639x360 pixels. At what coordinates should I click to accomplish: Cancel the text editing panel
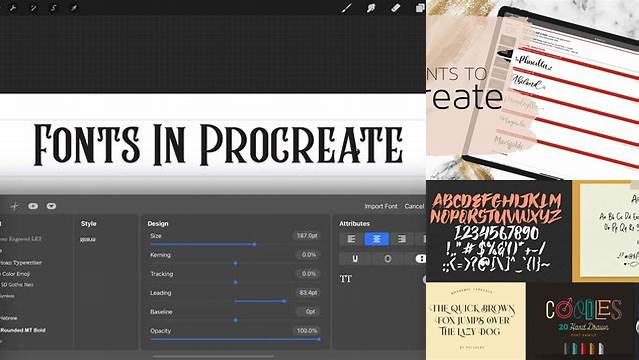pos(414,206)
